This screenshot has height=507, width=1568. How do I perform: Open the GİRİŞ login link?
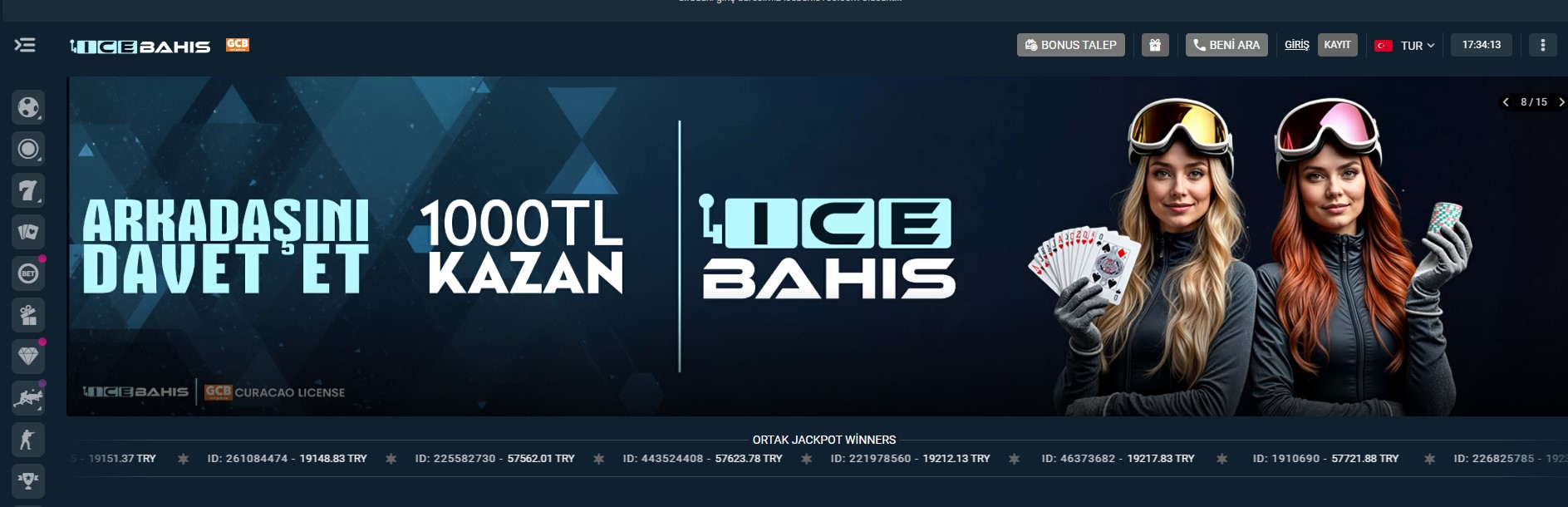point(1296,45)
